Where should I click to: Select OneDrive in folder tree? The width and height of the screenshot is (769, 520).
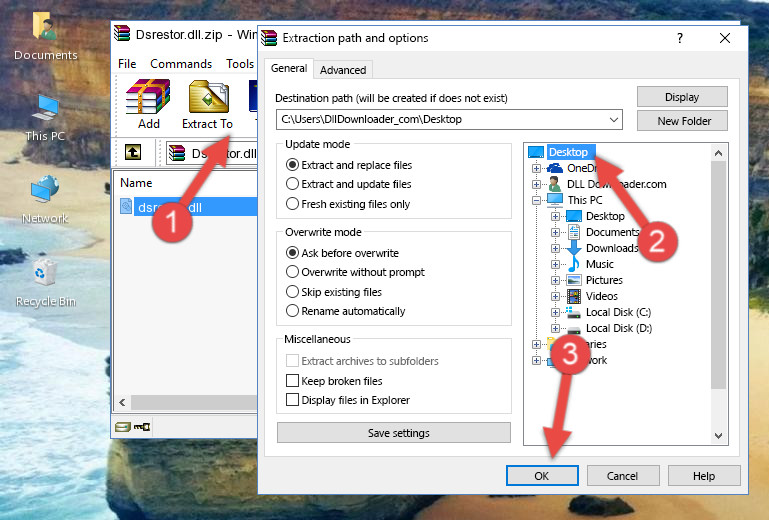[582, 168]
